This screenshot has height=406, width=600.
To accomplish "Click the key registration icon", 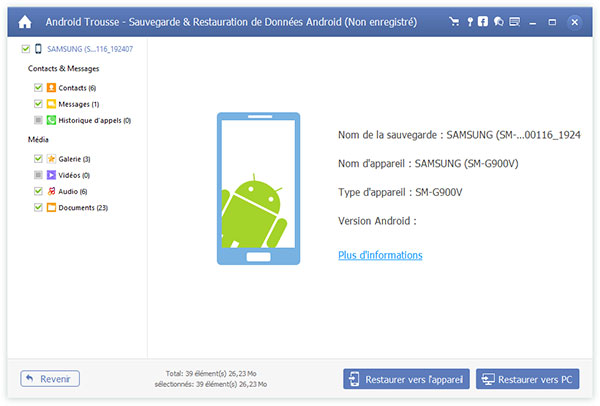I will click(470, 20).
